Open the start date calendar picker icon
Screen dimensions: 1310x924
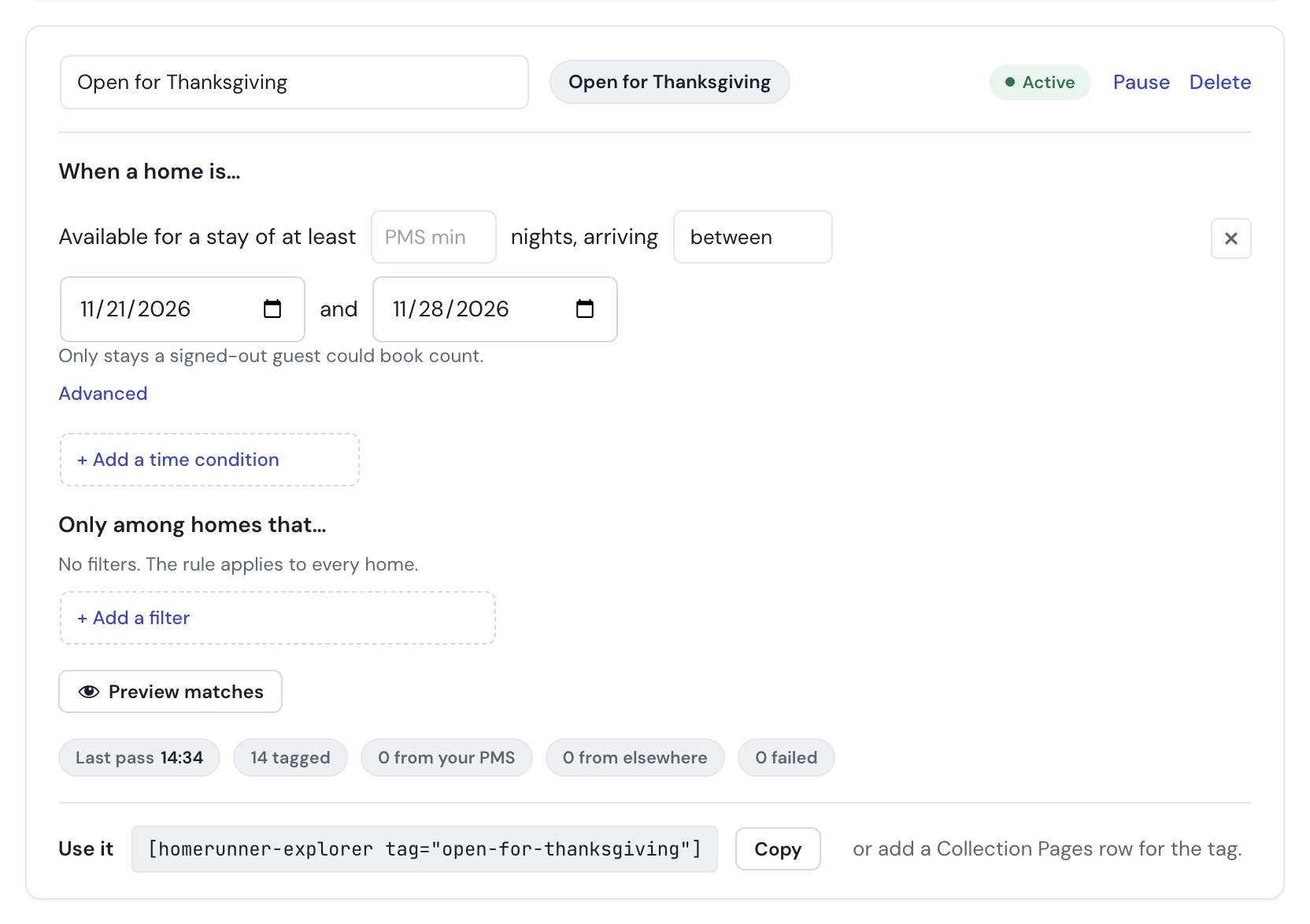pos(272,309)
